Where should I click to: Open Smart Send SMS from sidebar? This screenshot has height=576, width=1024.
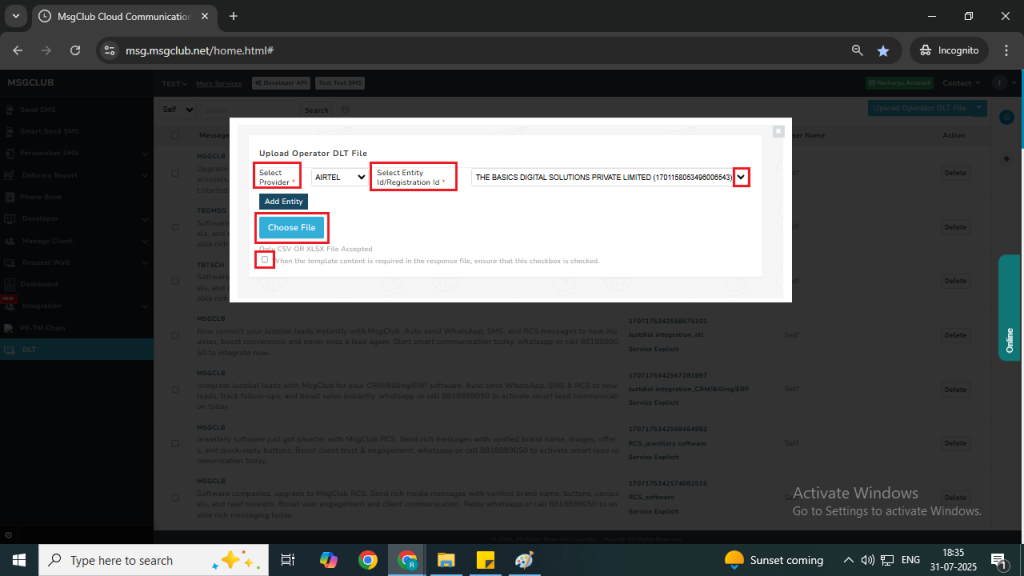[49, 131]
